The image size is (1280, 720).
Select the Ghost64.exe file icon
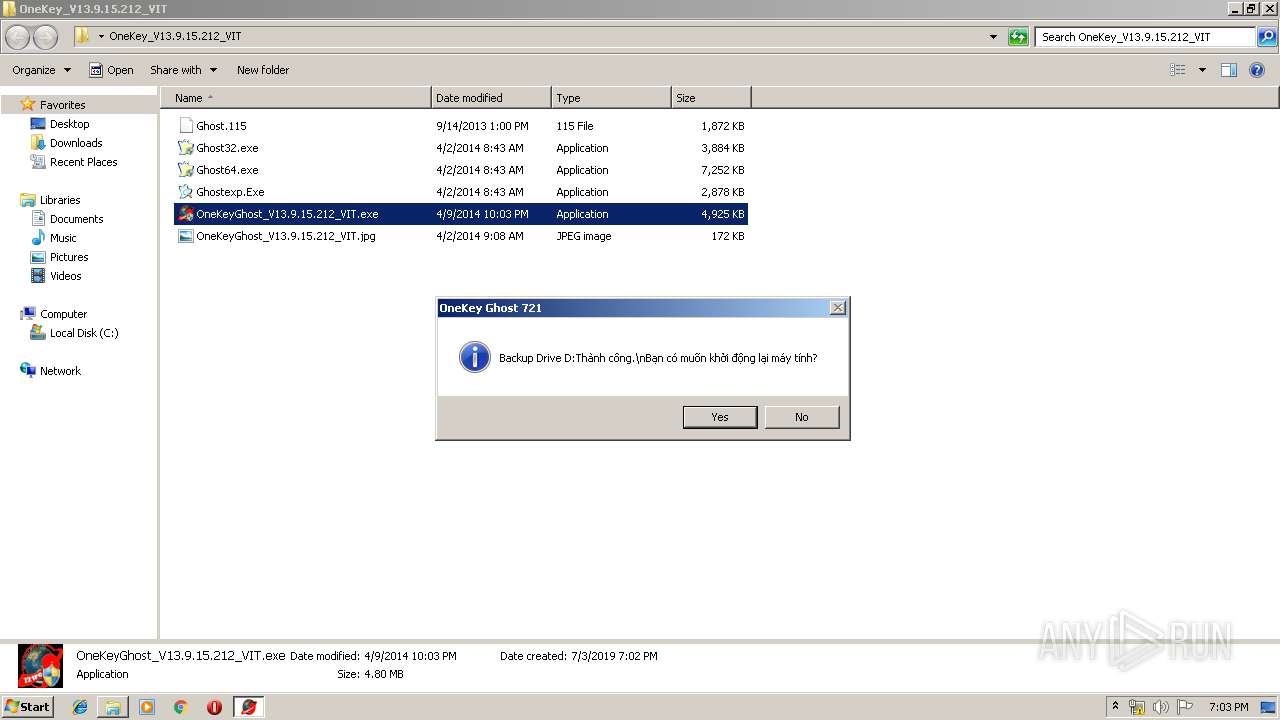point(186,170)
